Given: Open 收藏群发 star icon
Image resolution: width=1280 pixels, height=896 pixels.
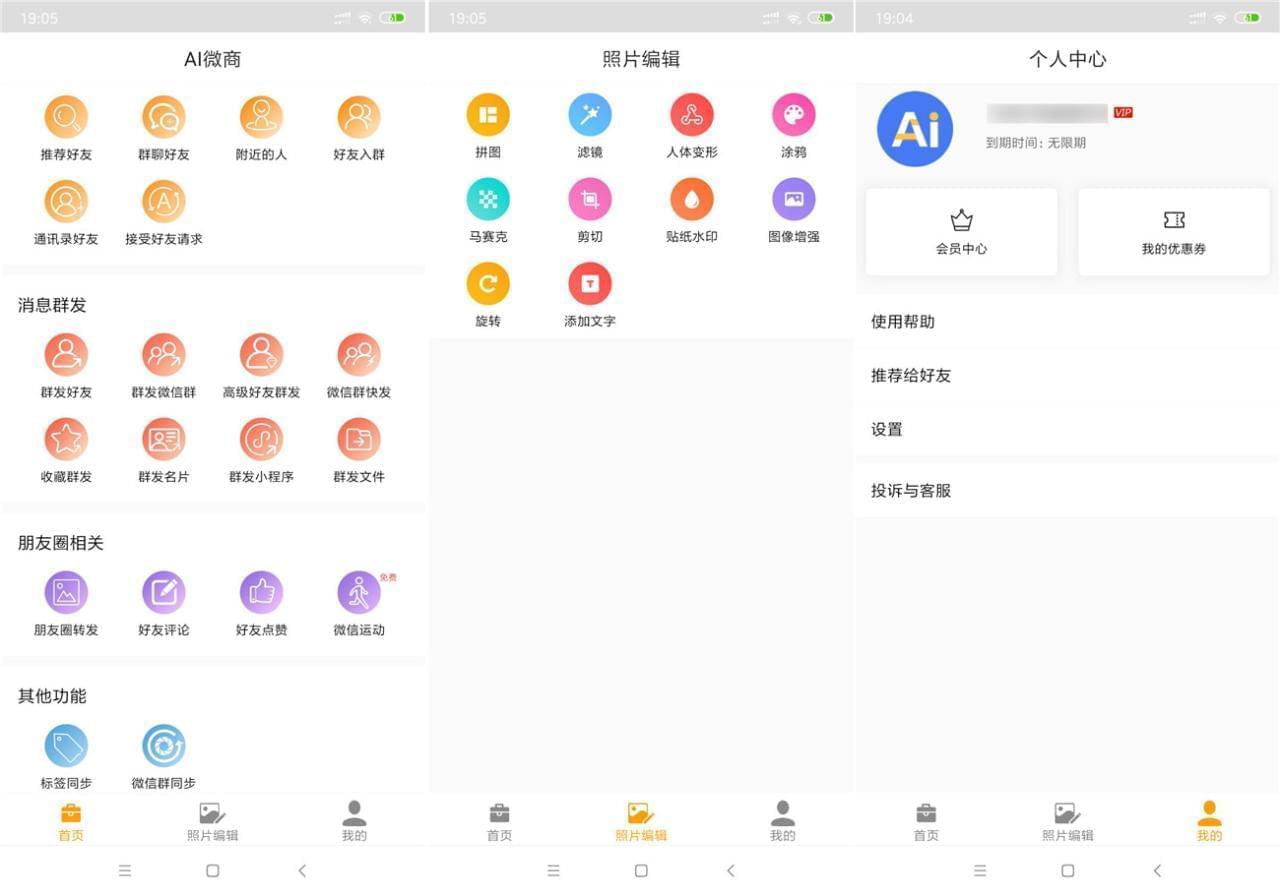Looking at the screenshot, I should [x=66, y=439].
